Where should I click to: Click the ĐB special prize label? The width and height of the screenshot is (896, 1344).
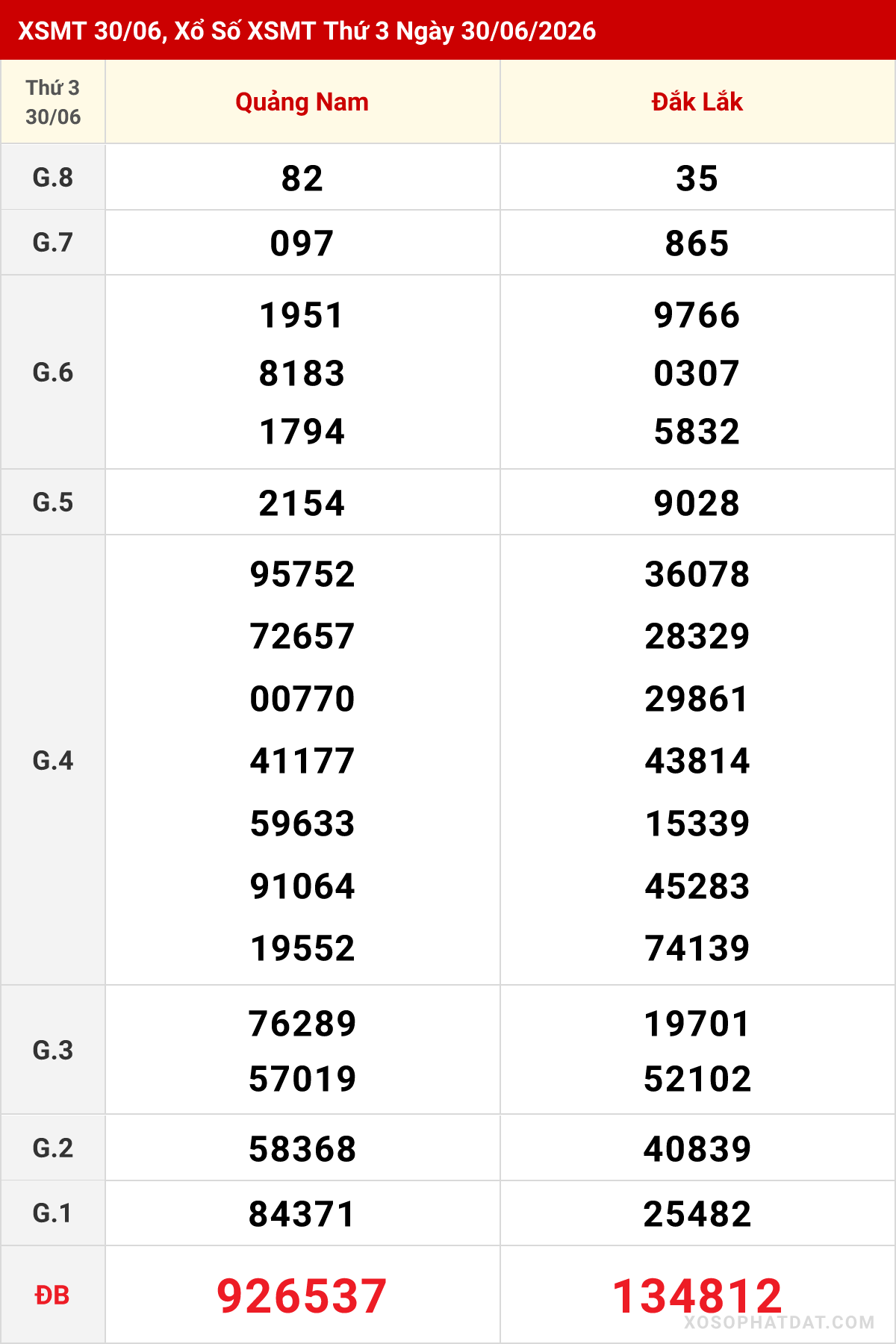[x=52, y=1295]
